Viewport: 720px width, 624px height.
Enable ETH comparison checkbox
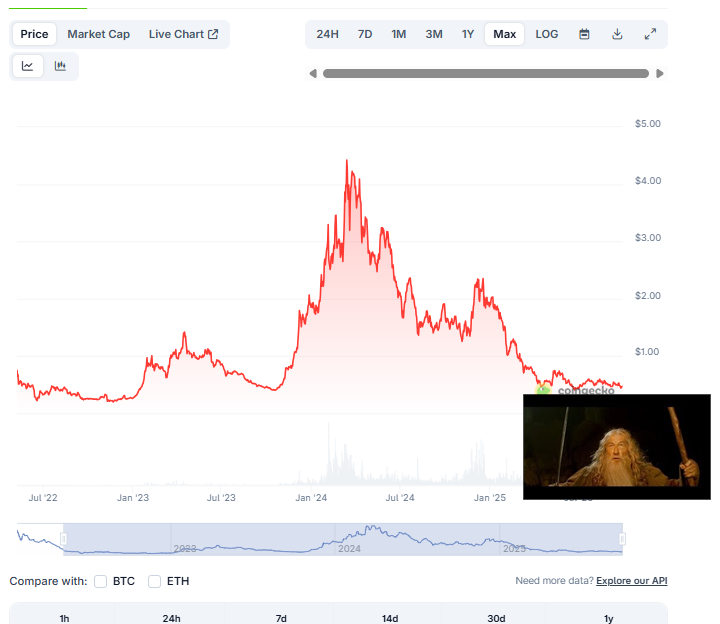[x=155, y=581]
